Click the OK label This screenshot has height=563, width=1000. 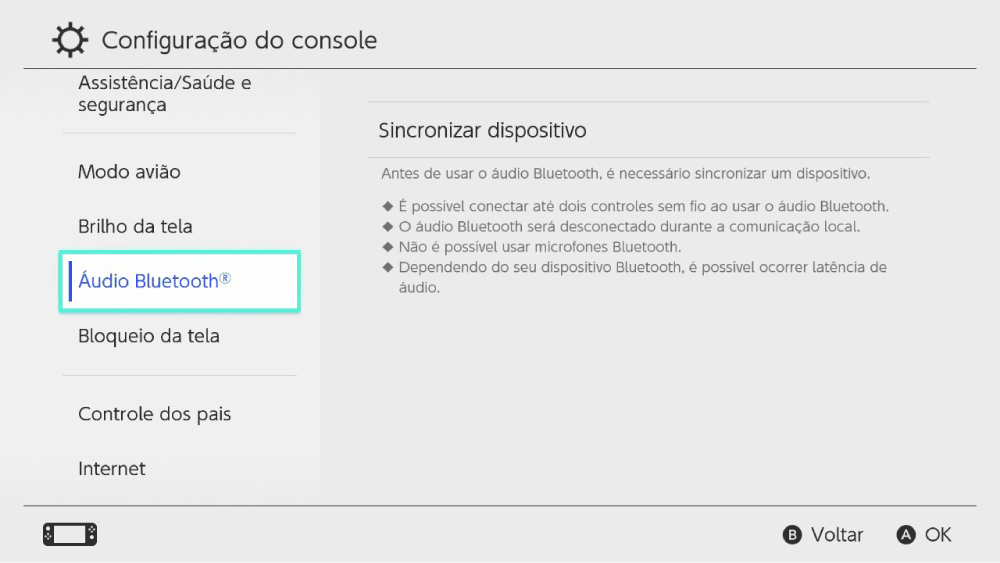click(x=937, y=535)
